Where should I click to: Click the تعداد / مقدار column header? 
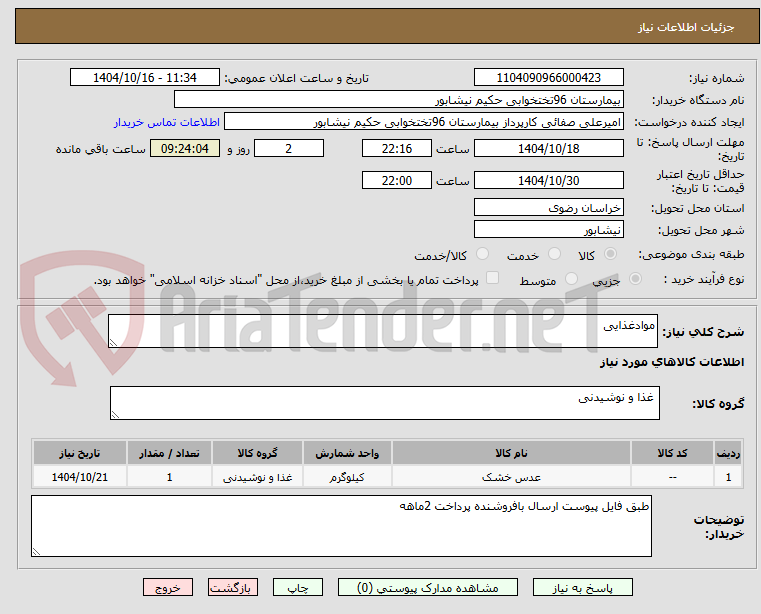[x=169, y=453]
